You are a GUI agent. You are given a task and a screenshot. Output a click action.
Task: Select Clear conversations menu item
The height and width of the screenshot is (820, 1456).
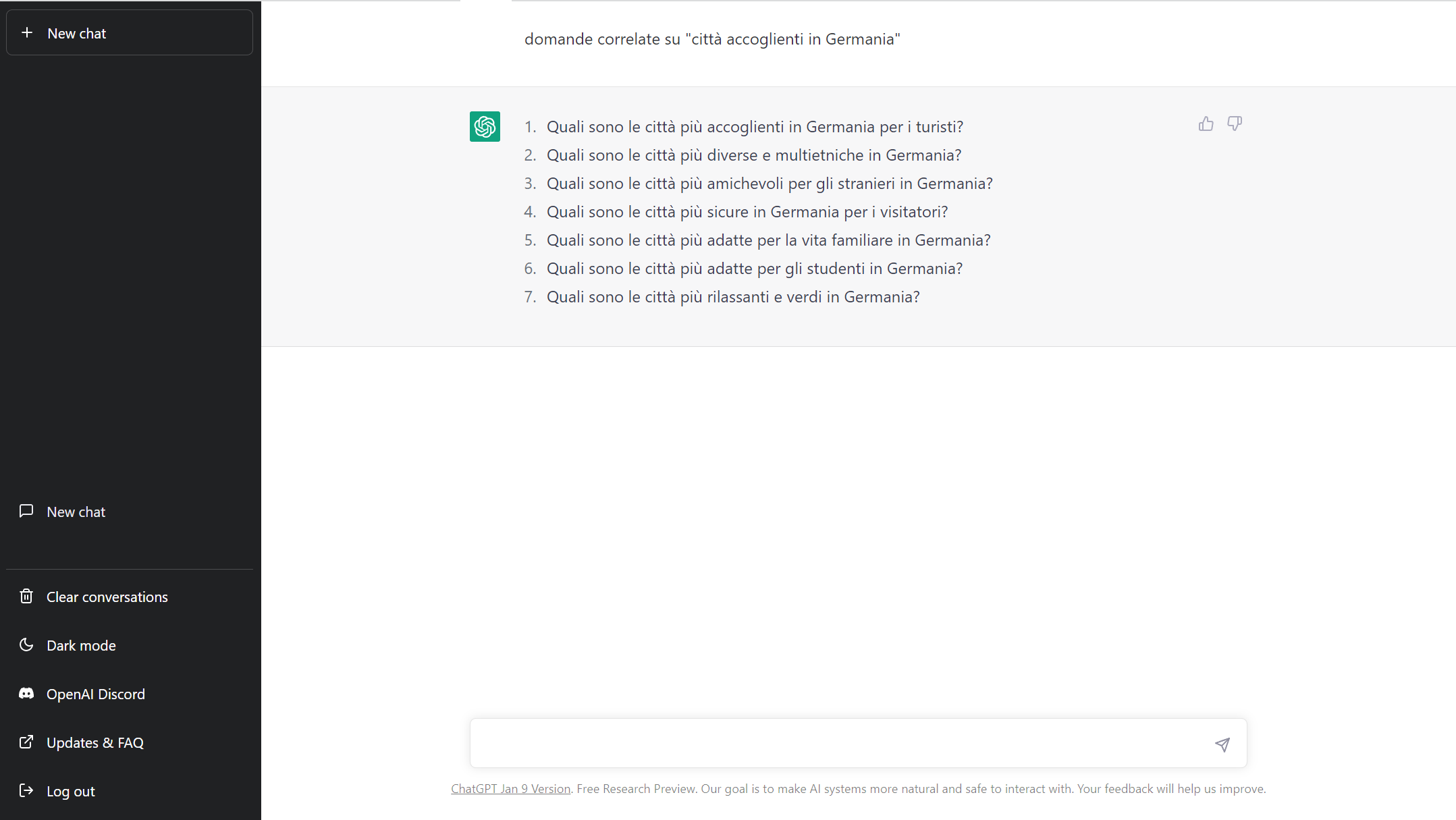107,597
